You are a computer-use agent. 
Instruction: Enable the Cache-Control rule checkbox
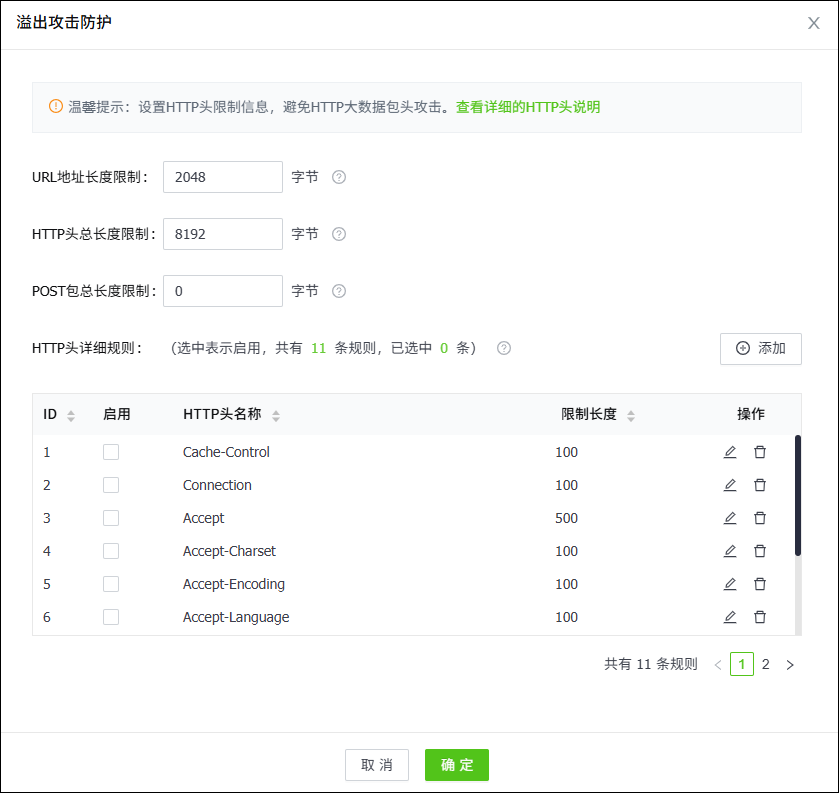pos(111,452)
